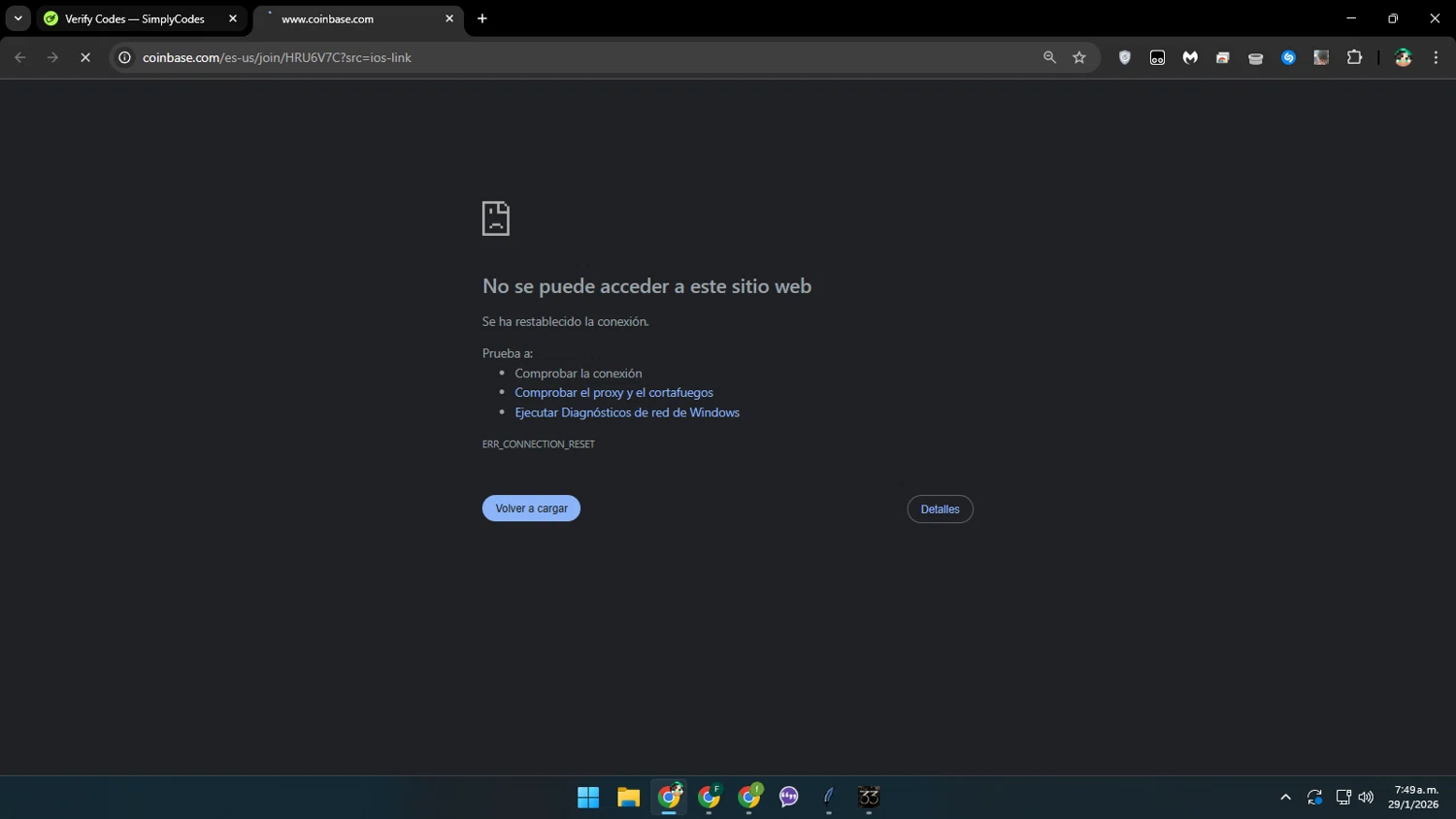The width and height of the screenshot is (1456, 819).
Task: Open Comprobar el proxy y el cortafuegos link
Action: [x=613, y=392]
